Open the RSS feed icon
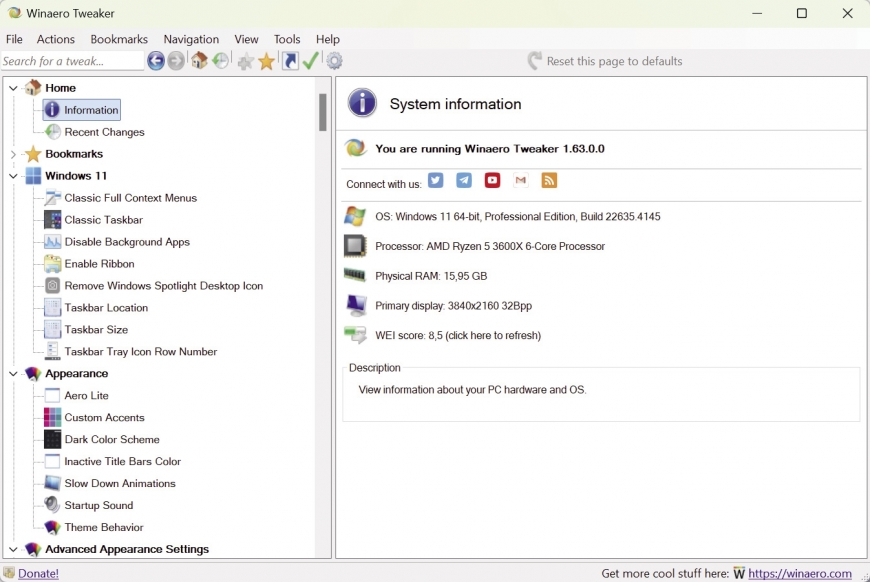The height and width of the screenshot is (582, 870). pyautogui.click(x=549, y=180)
